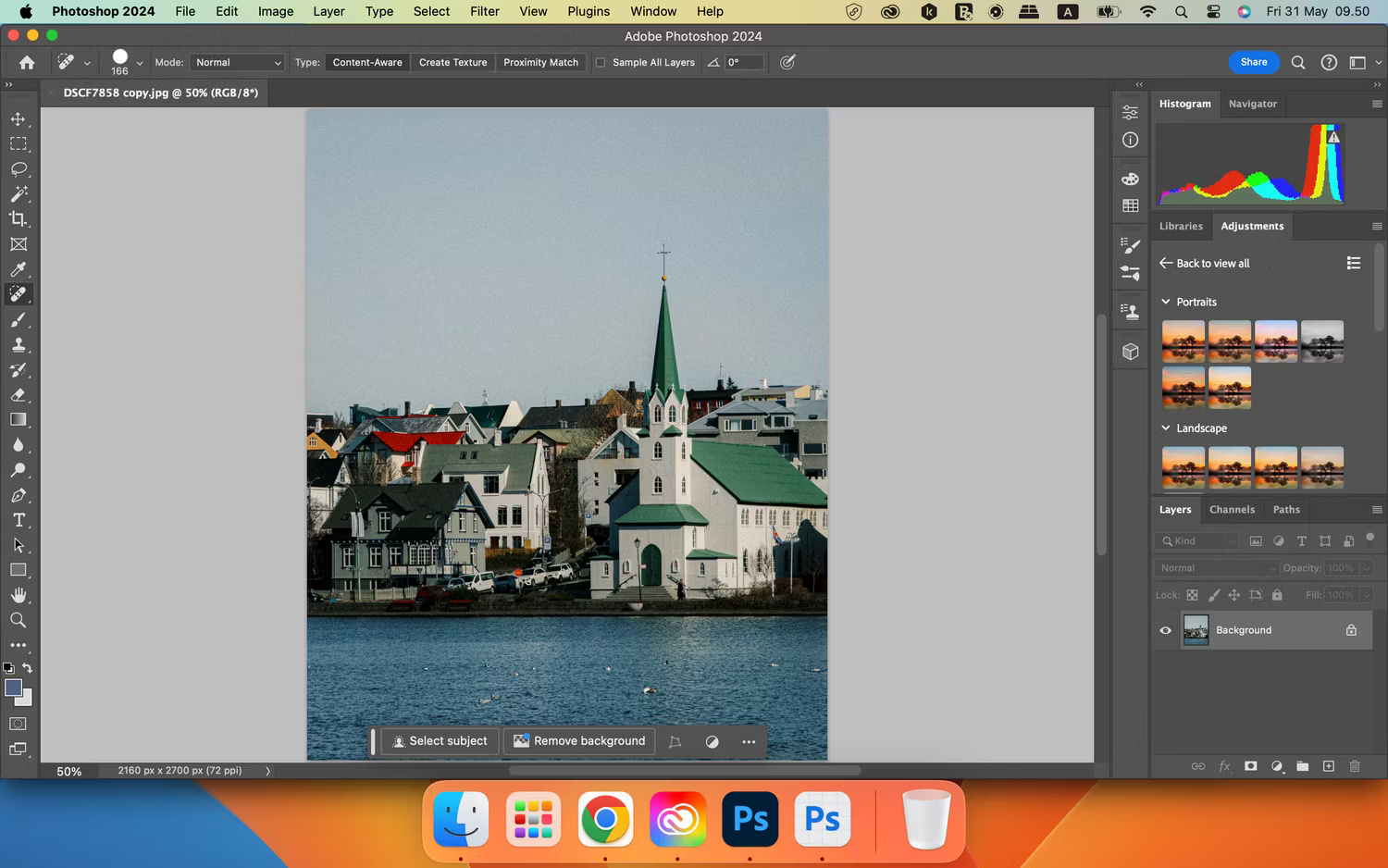Hide the Background layer

click(x=1165, y=630)
